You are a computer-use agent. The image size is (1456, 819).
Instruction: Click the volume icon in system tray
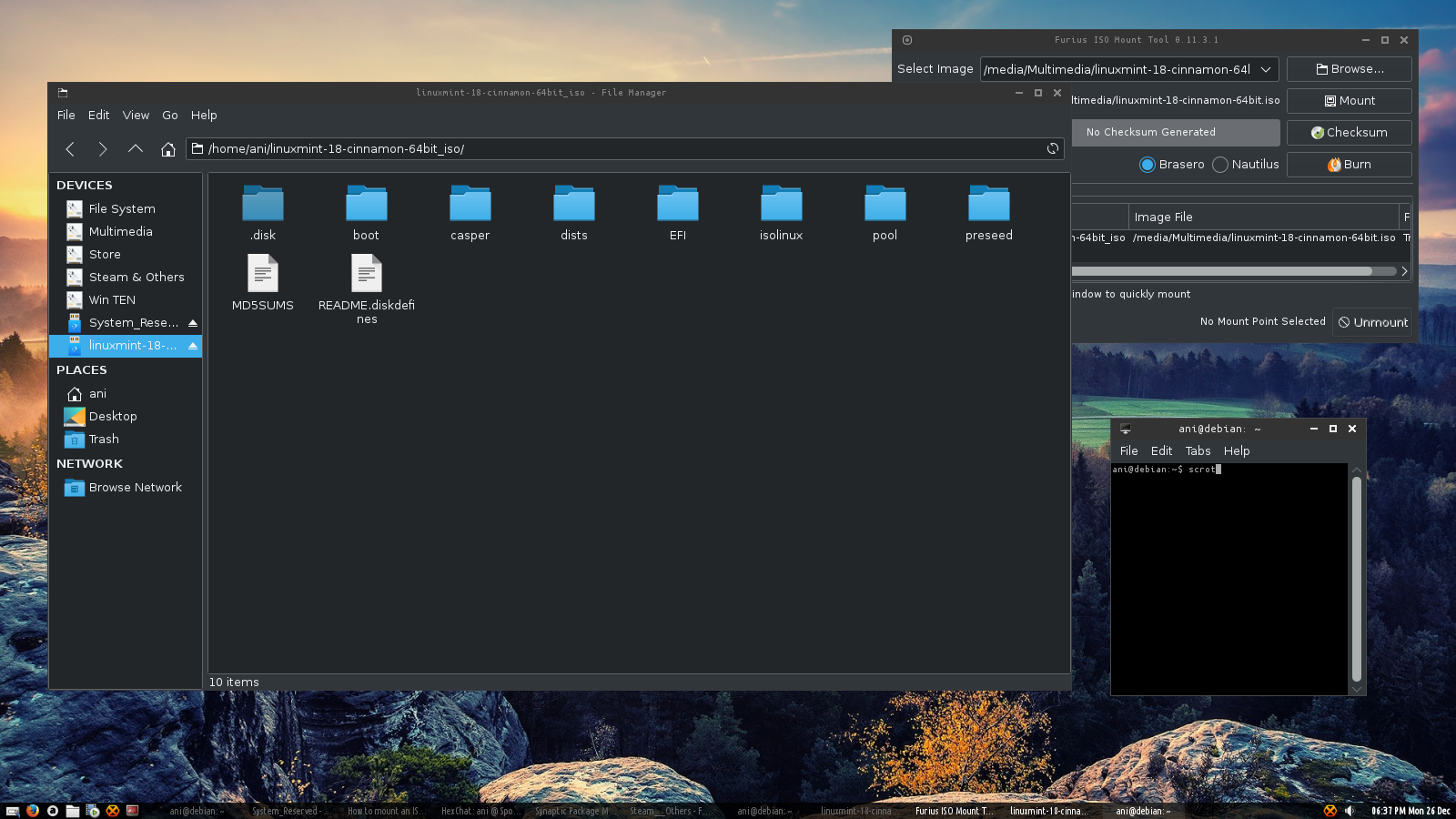[1350, 811]
